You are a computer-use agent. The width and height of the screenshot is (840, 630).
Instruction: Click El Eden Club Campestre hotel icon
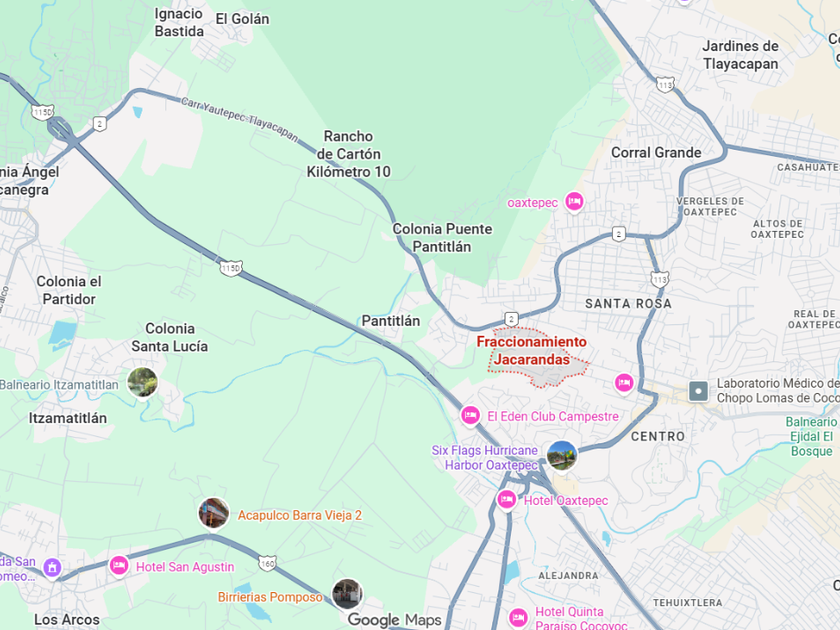(470, 415)
